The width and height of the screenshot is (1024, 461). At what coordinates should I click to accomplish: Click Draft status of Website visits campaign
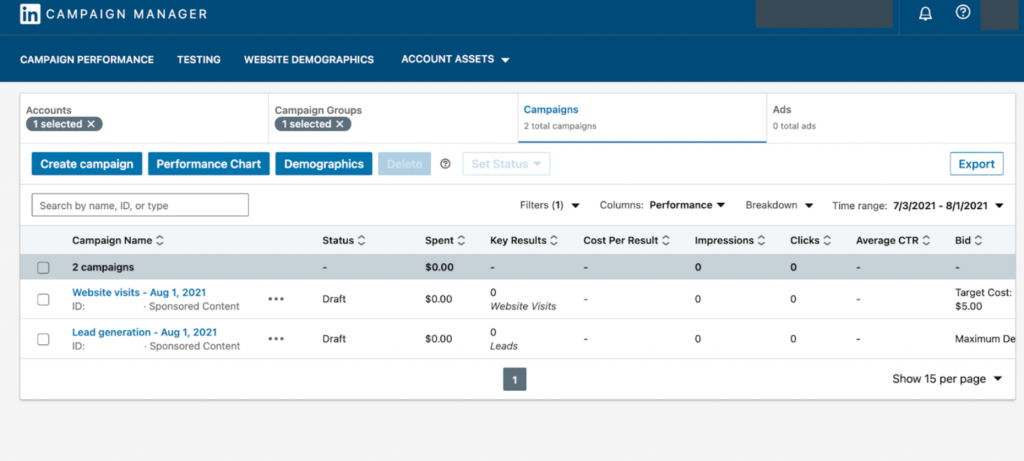tap(334, 299)
